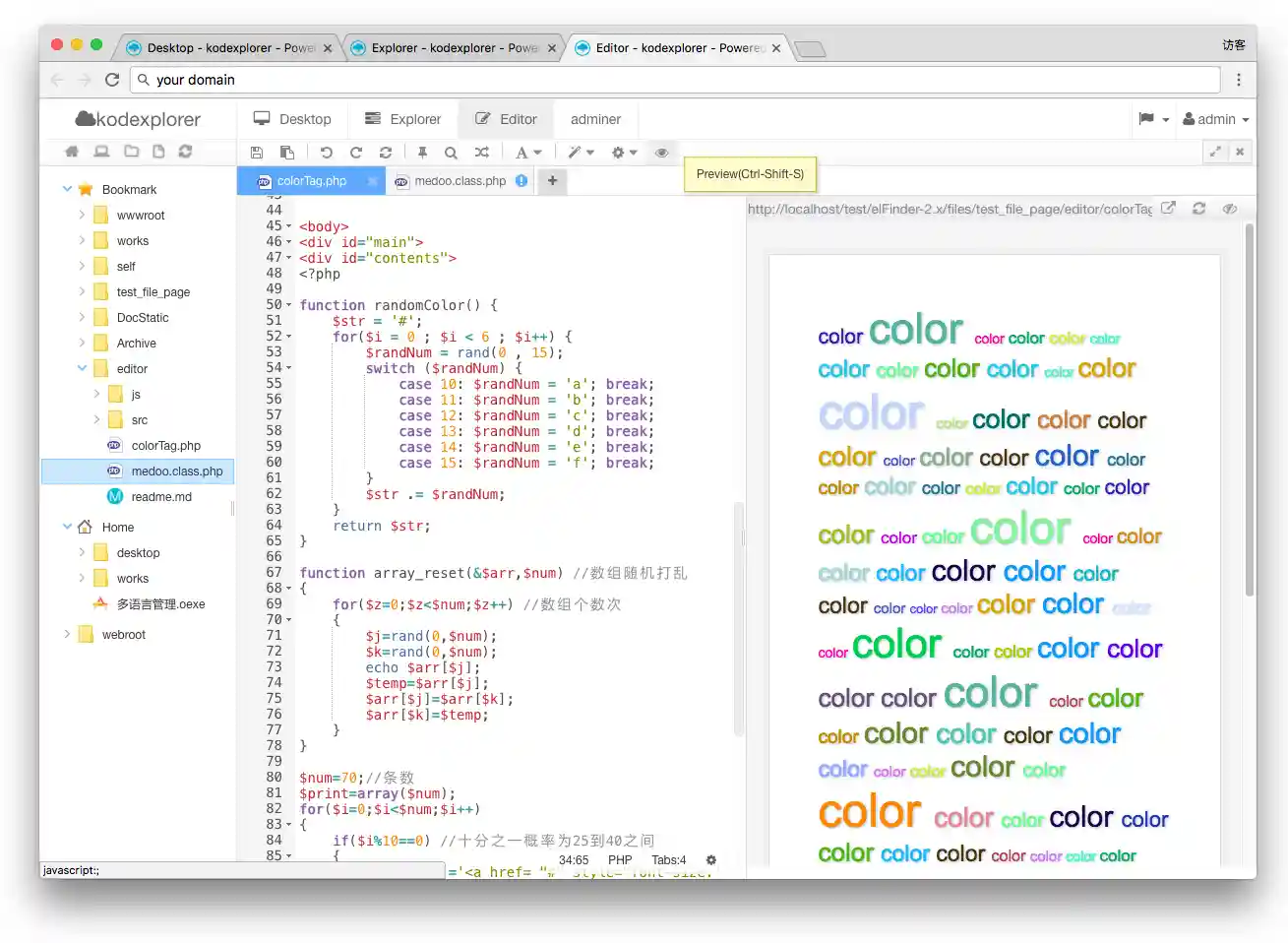Click the save file icon in editor toolbar
The image size is (1288, 943).
(257, 153)
